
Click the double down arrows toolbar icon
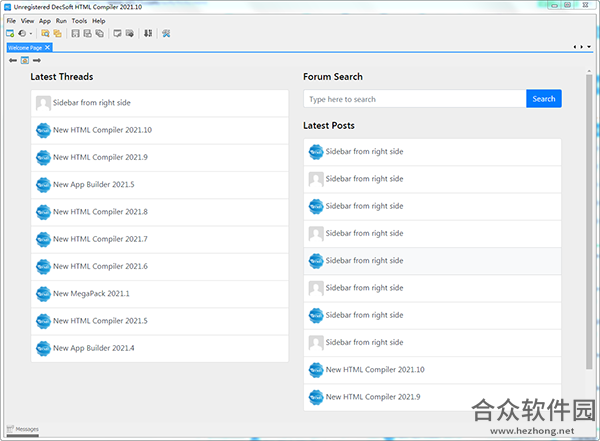[x=148, y=34]
